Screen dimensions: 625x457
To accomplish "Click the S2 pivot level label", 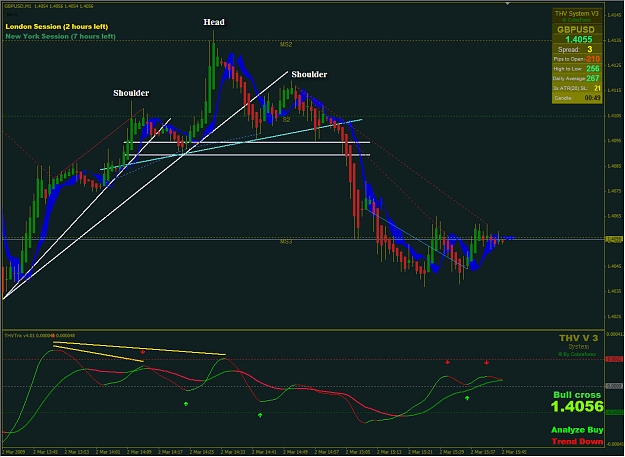I will (286, 120).
